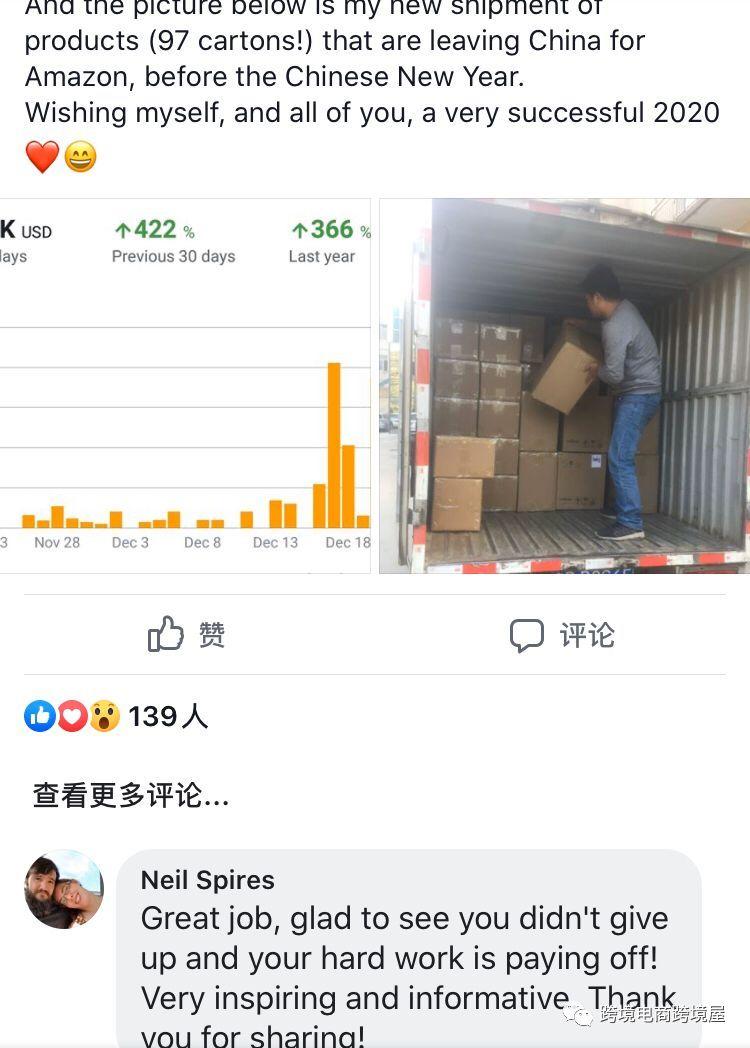Click the wow face reaction icon
This screenshot has width=750, height=1048.
[104, 716]
